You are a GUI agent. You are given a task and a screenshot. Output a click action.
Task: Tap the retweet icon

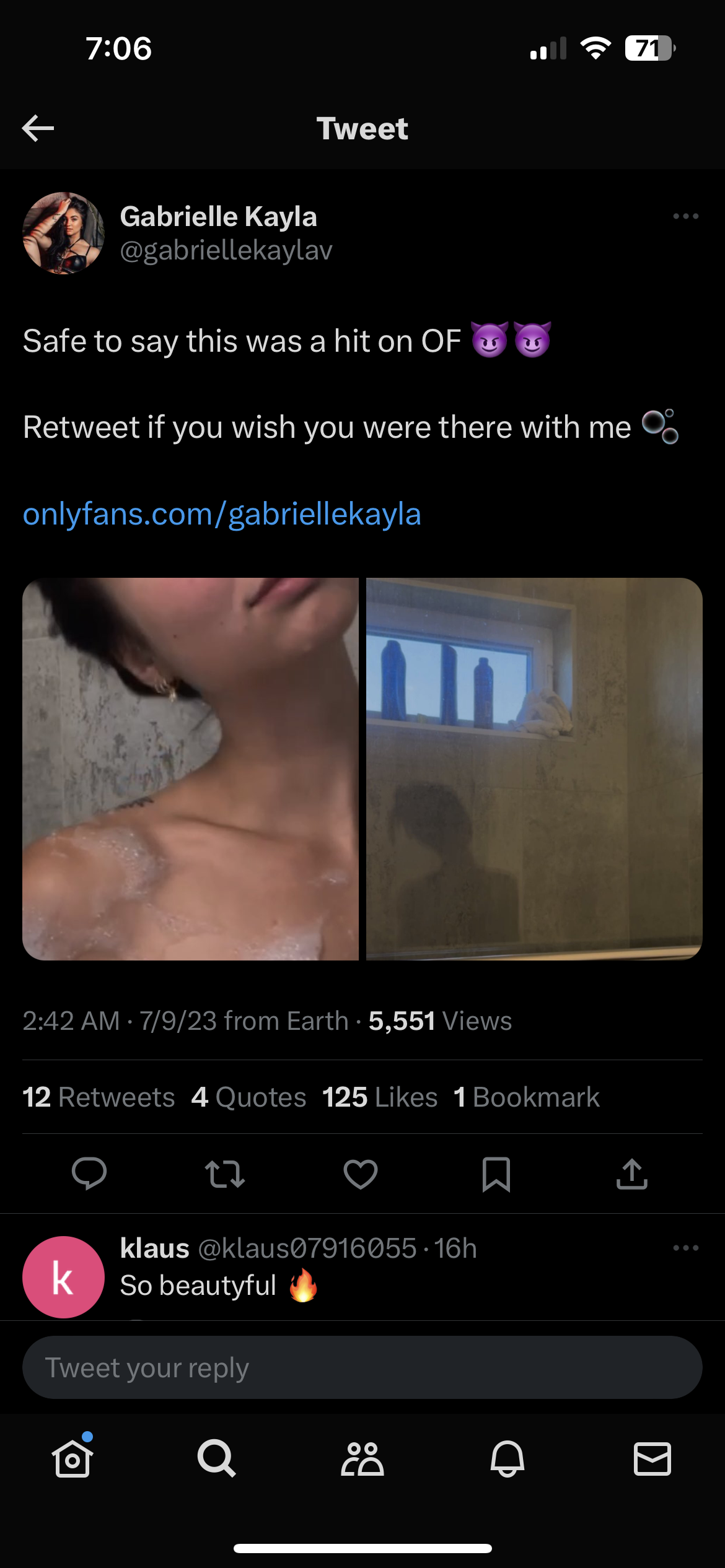(x=224, y=1174)
